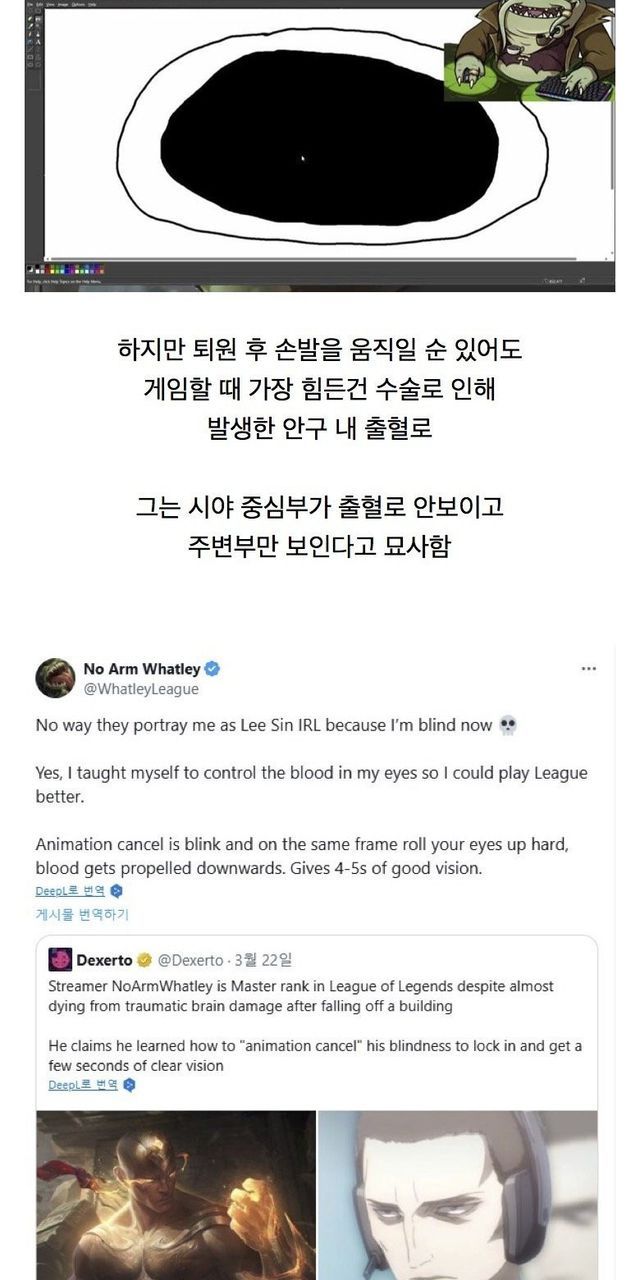This screenshot has height=1280, width=640.
Task: Open the Lee Sin artwork image
Action: [176, 1195]
